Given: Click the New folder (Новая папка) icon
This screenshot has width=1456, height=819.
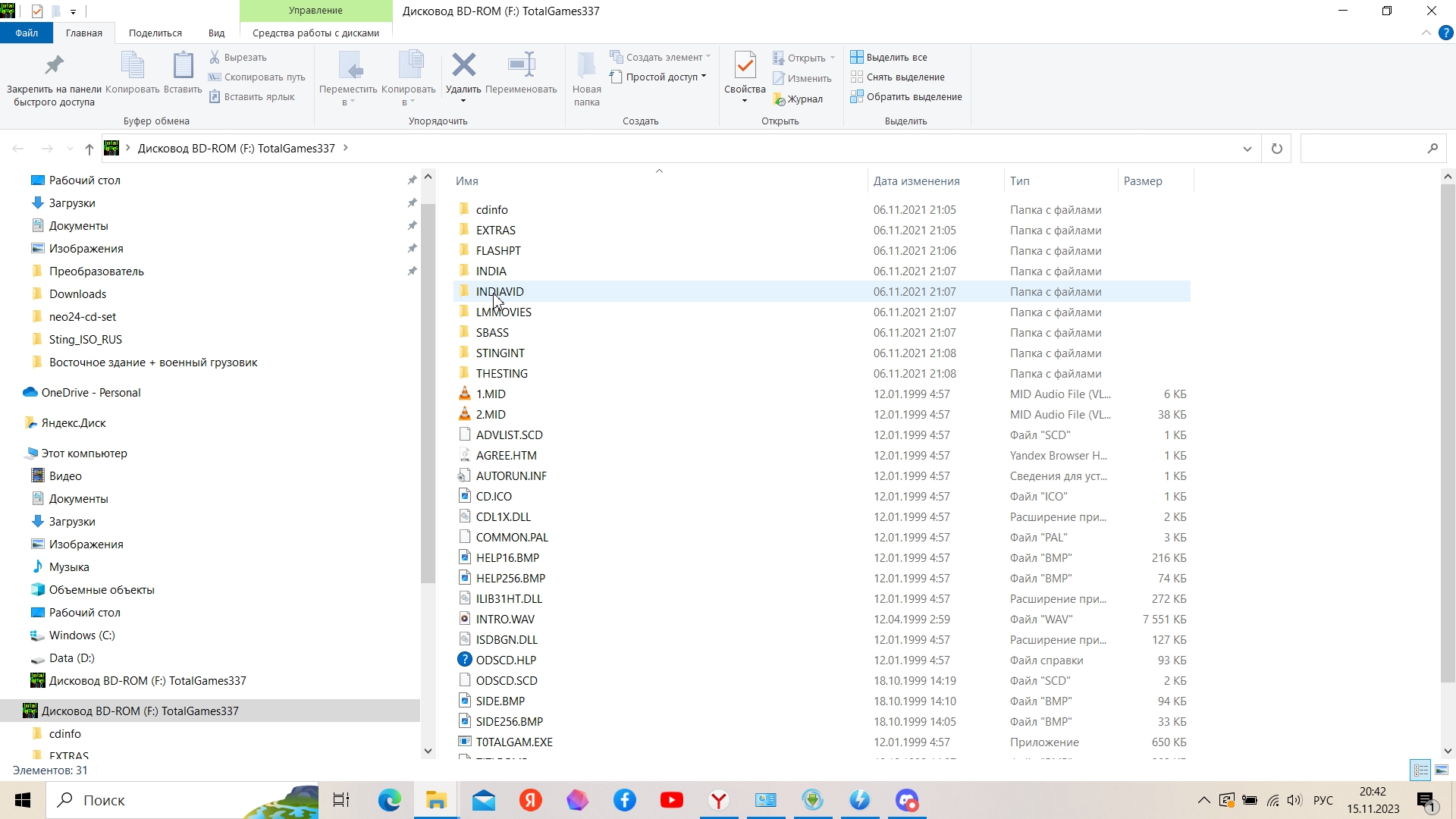Looking at the screenshot, I should coord(586,66).
